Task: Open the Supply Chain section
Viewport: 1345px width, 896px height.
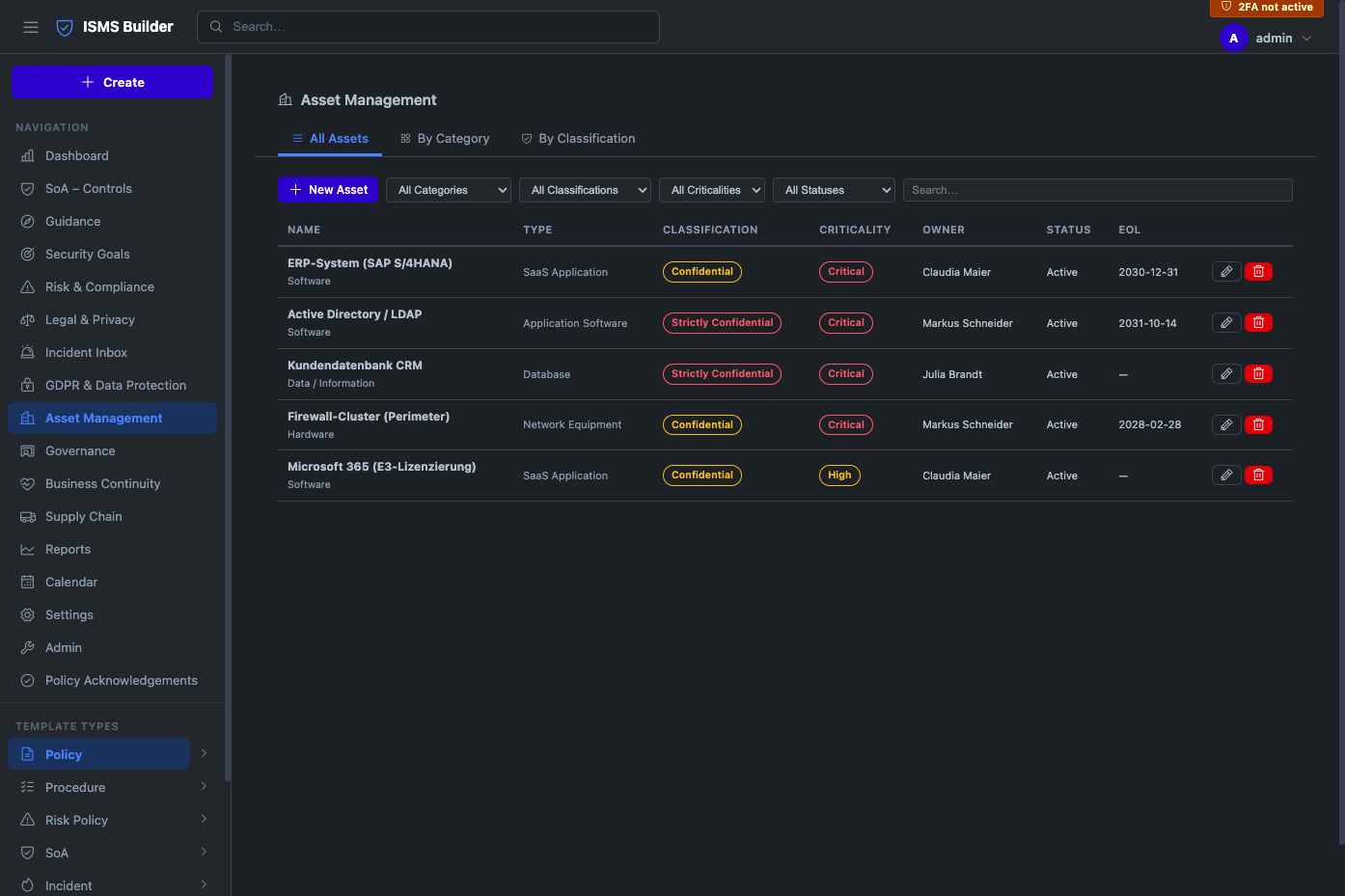Action: click(x=112, y=517)
